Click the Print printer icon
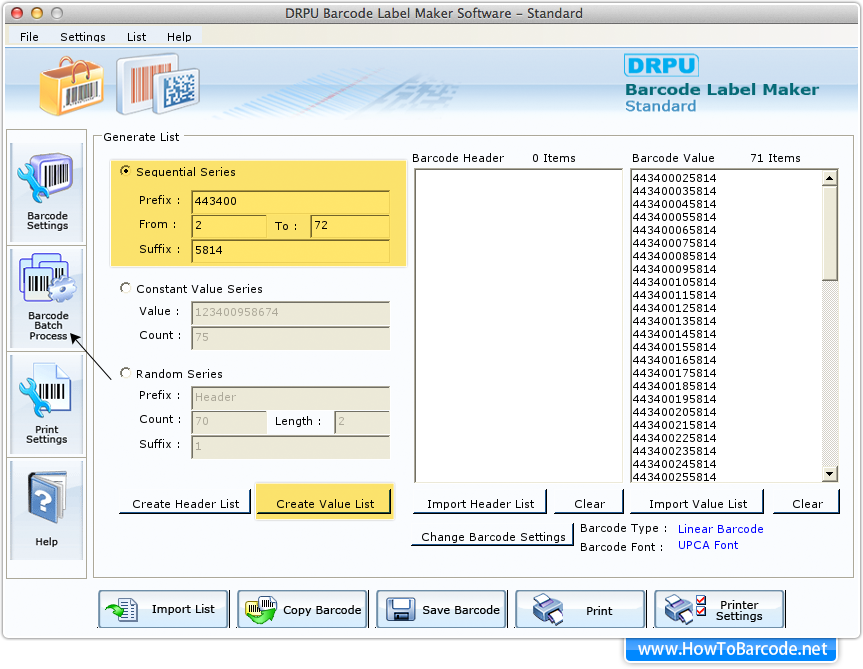The height and width of the screenshot is (669, 863). (548, 609)
